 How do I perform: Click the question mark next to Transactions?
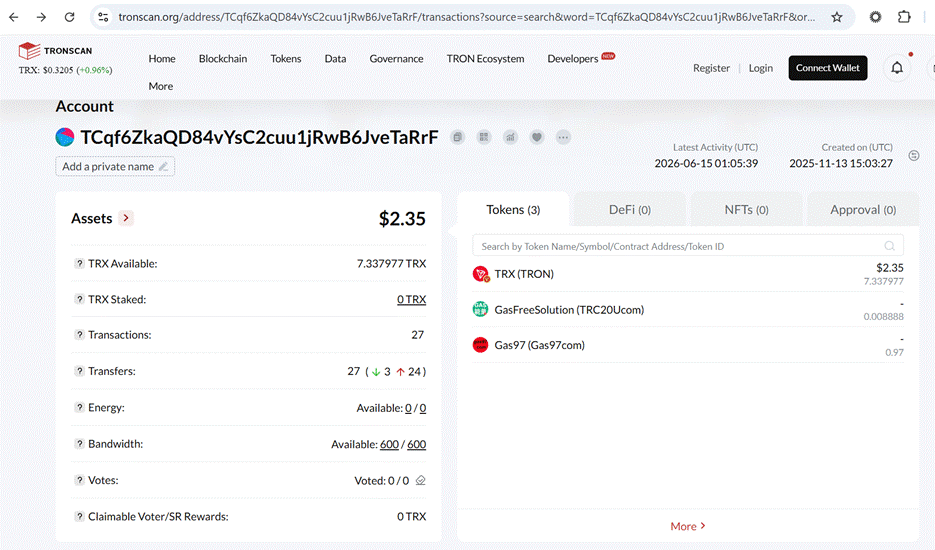(79, 335)
